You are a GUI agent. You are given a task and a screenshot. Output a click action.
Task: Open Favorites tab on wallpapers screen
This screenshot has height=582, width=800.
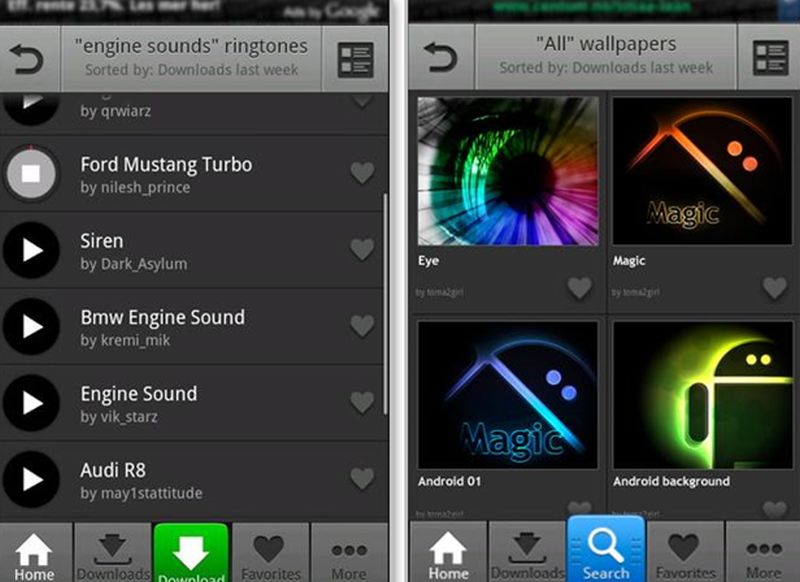[x=685, y=553]
